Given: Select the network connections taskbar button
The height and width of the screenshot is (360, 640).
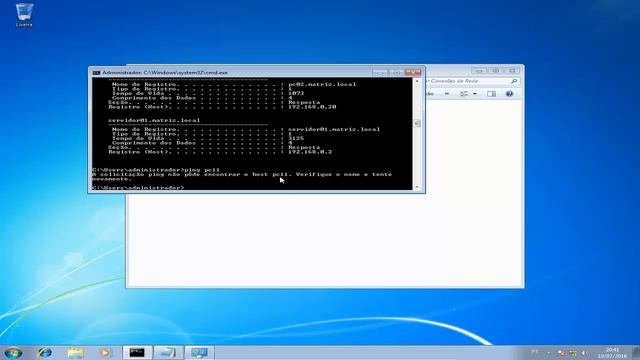Looking at the screenshot, I should 199,352.
